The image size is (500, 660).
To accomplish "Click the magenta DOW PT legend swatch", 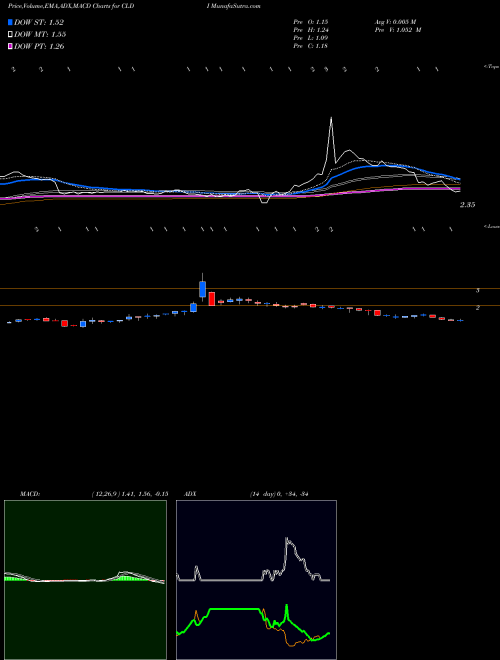I will 10,47.
